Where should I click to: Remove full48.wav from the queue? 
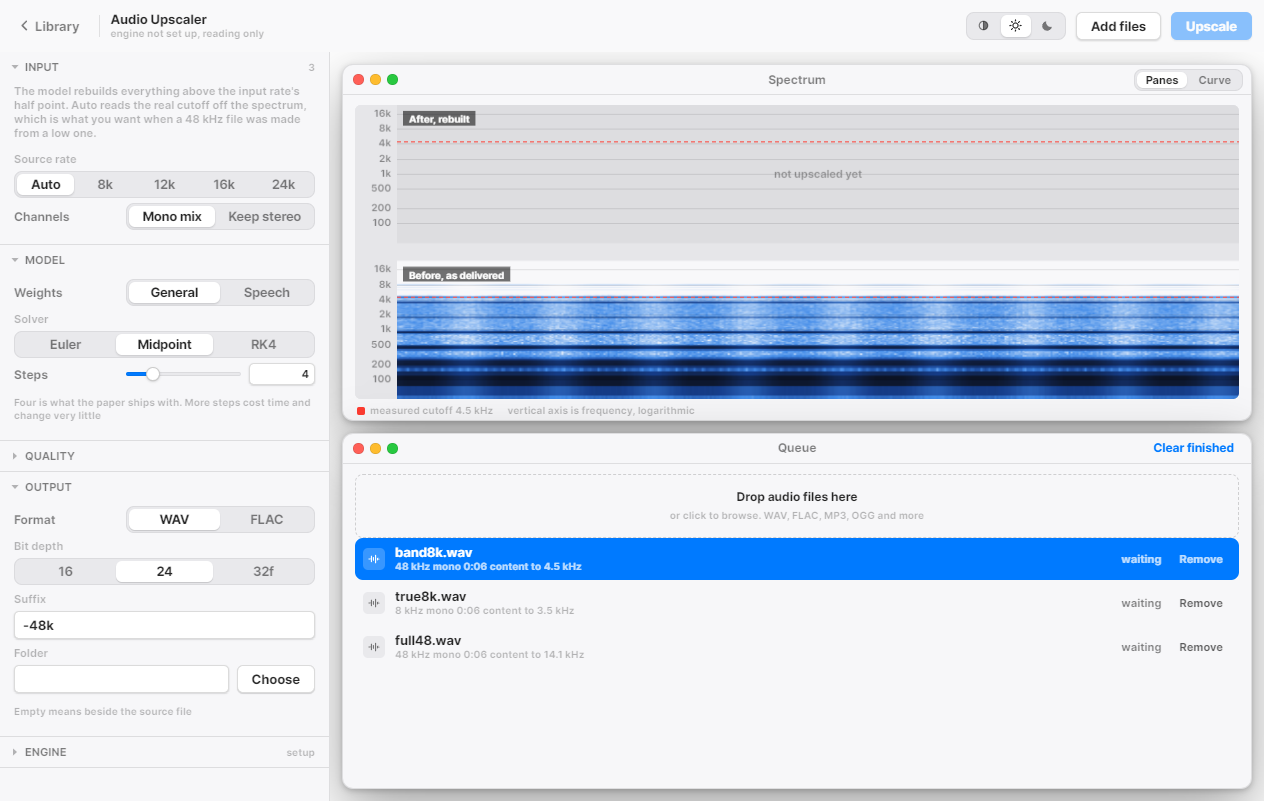point(1201,647)
